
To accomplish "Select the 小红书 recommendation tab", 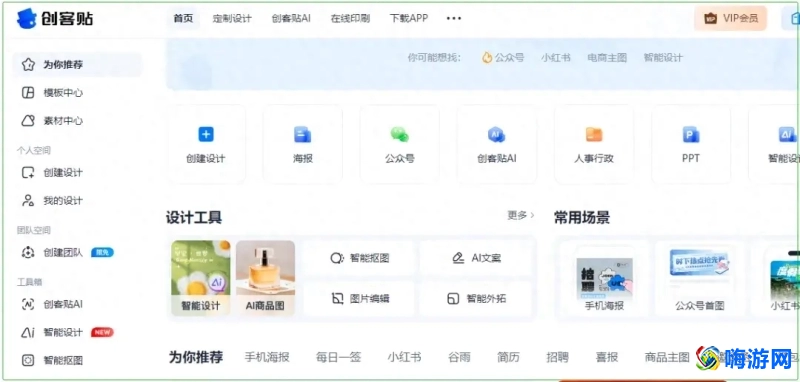I will [x=404, y=357].
